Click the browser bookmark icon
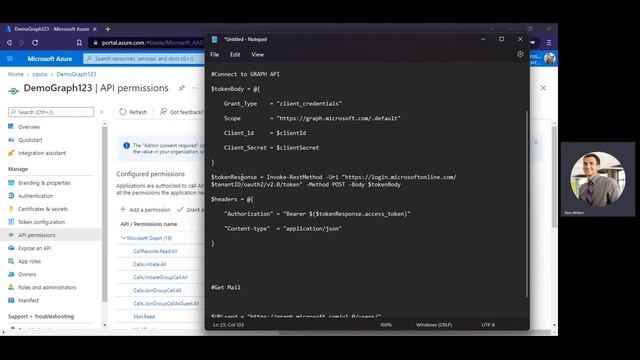This screenshot has width=640, height=360. (79, 42)
